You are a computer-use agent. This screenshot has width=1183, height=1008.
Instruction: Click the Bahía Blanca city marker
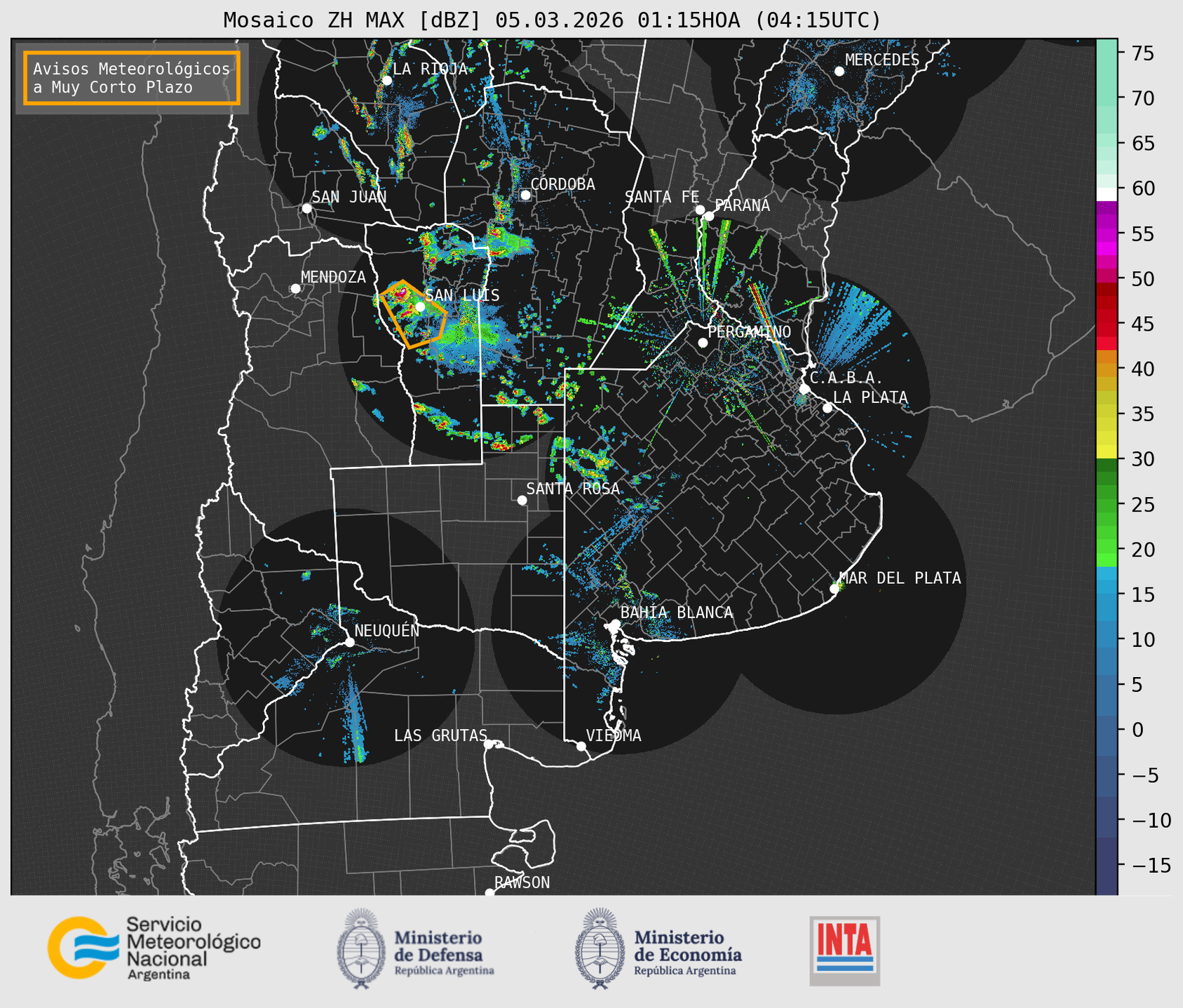point(615,624)
